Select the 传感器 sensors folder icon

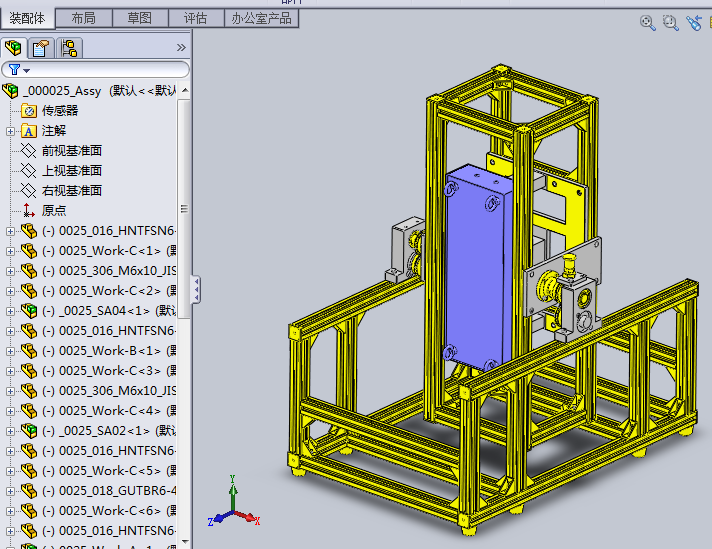tap(29, 111)
